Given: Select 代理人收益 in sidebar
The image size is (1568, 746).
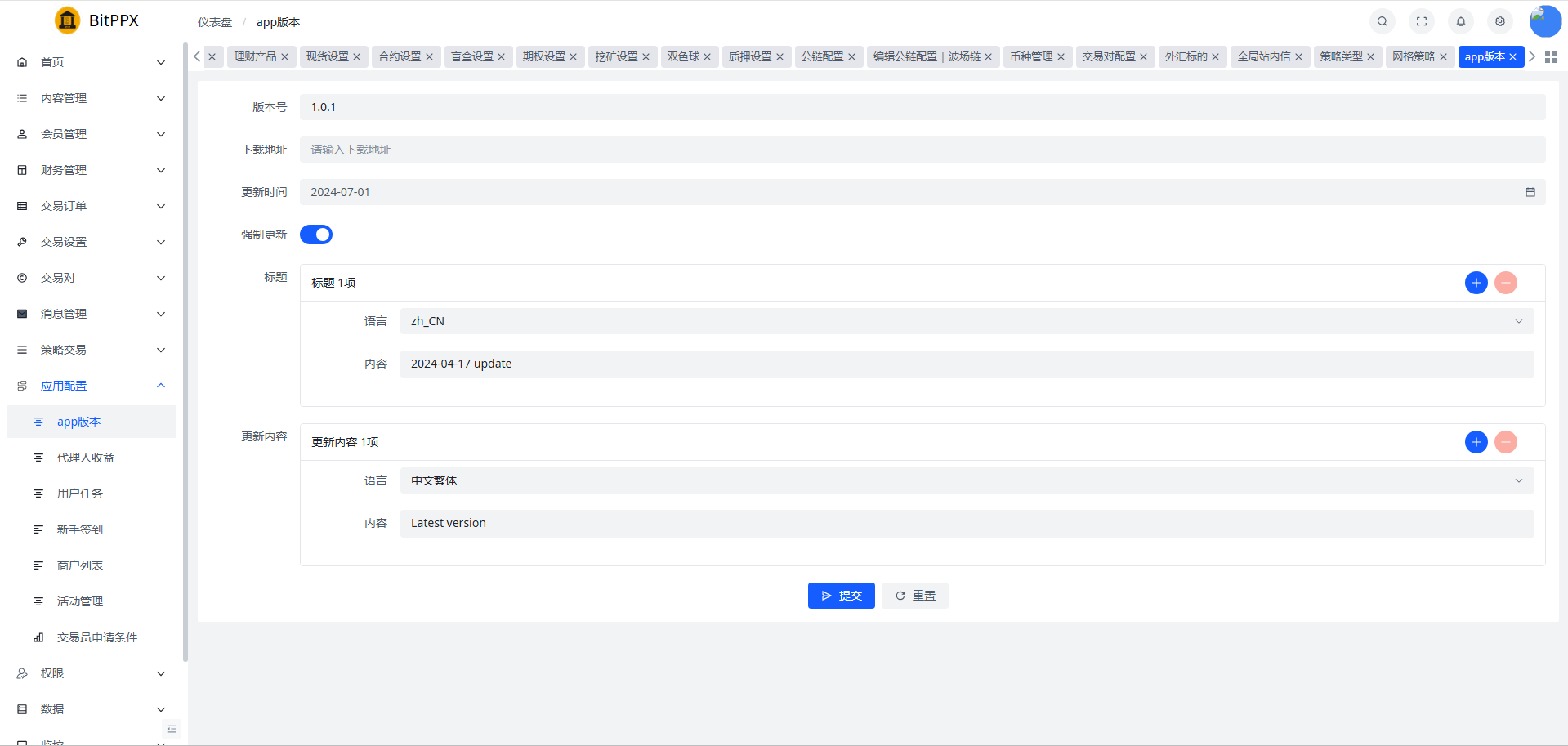Looking at the screenshot, I should tap(86, 458).
